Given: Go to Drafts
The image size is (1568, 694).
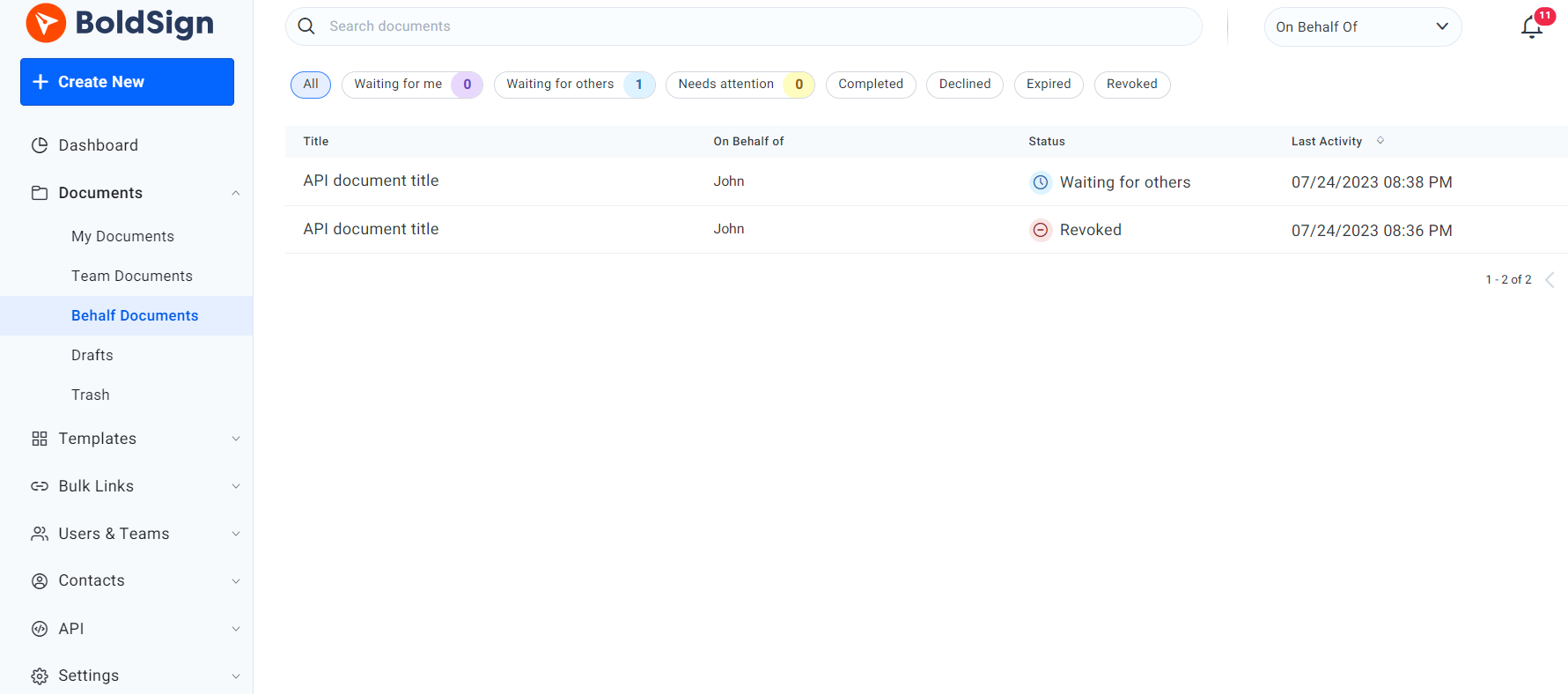Looking at the screenshot, I should (x=92, y=355).
